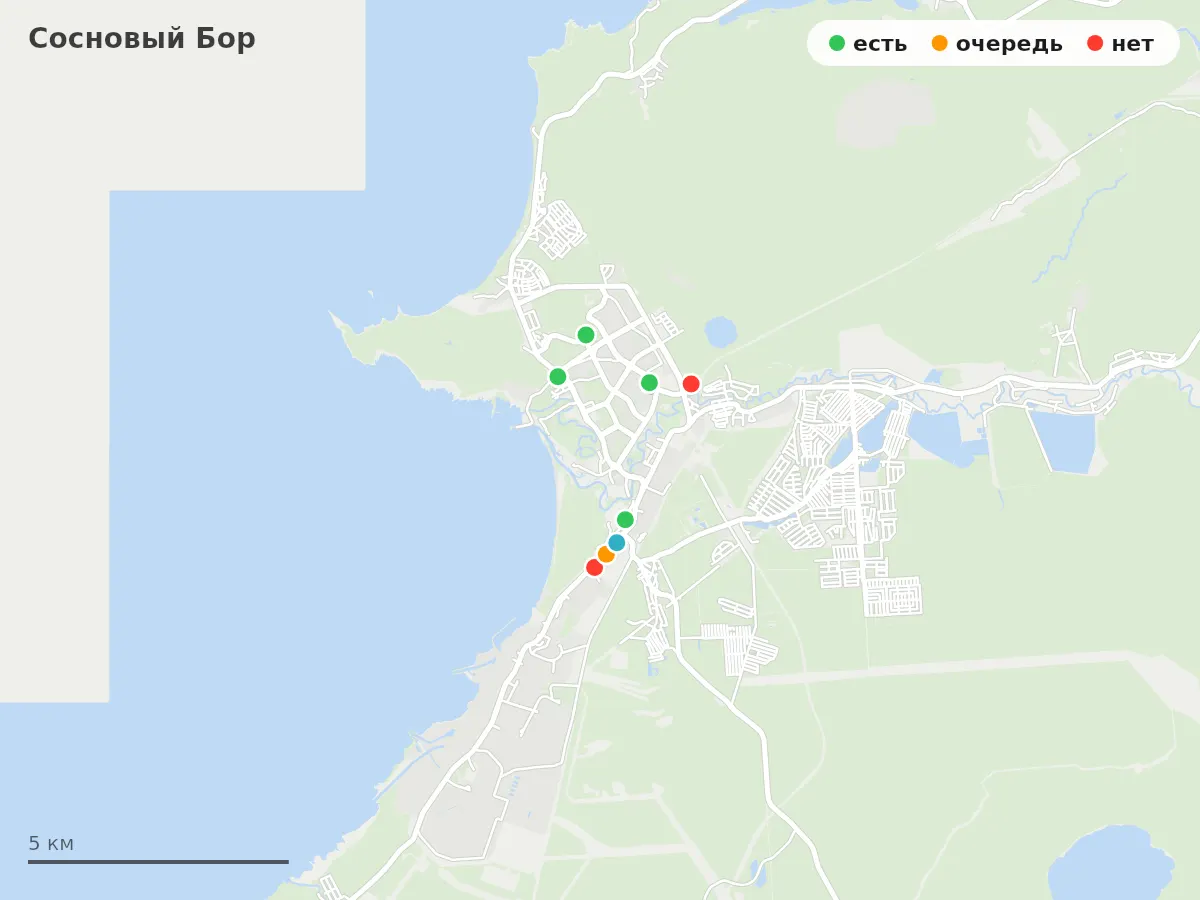
Task: Click the "есть" legend label
Action: (880, 44)
